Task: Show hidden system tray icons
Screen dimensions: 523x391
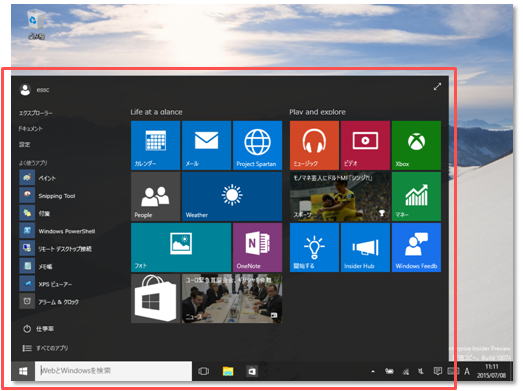Action: (373, 371)
